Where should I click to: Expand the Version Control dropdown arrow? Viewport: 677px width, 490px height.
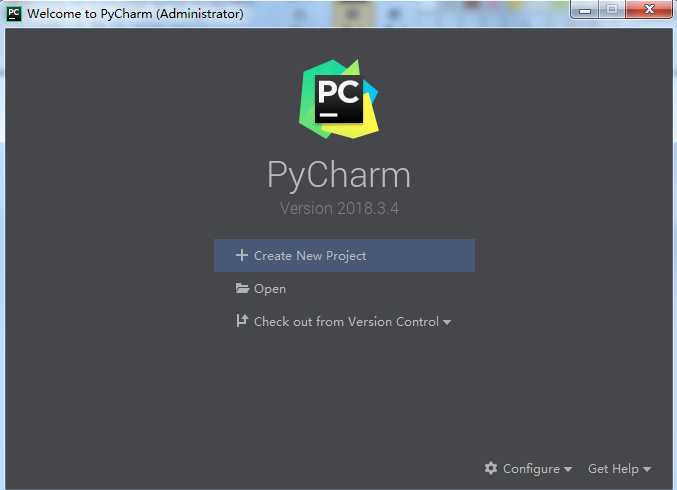[447, 322]
